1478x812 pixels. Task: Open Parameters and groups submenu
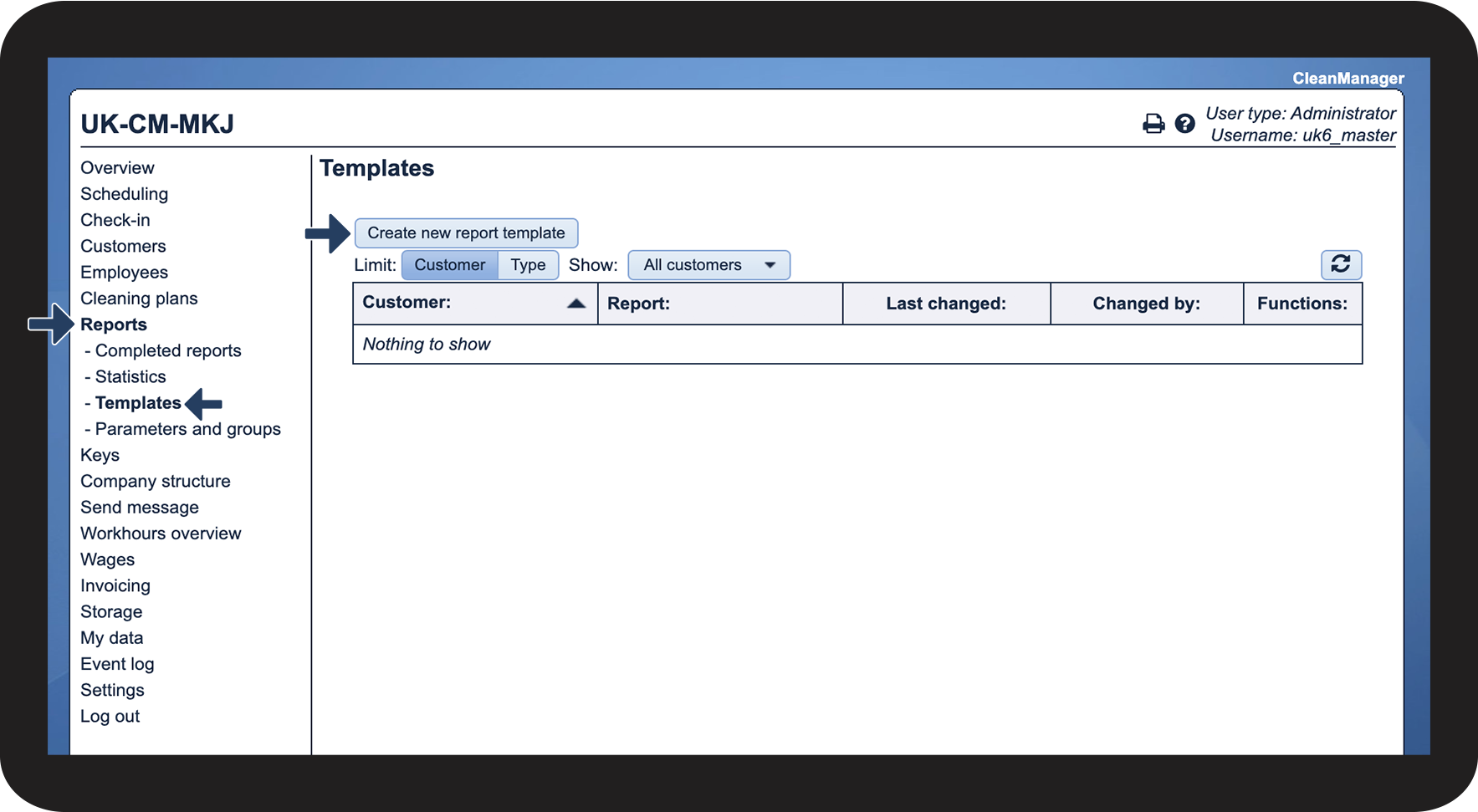coord(188,429)
